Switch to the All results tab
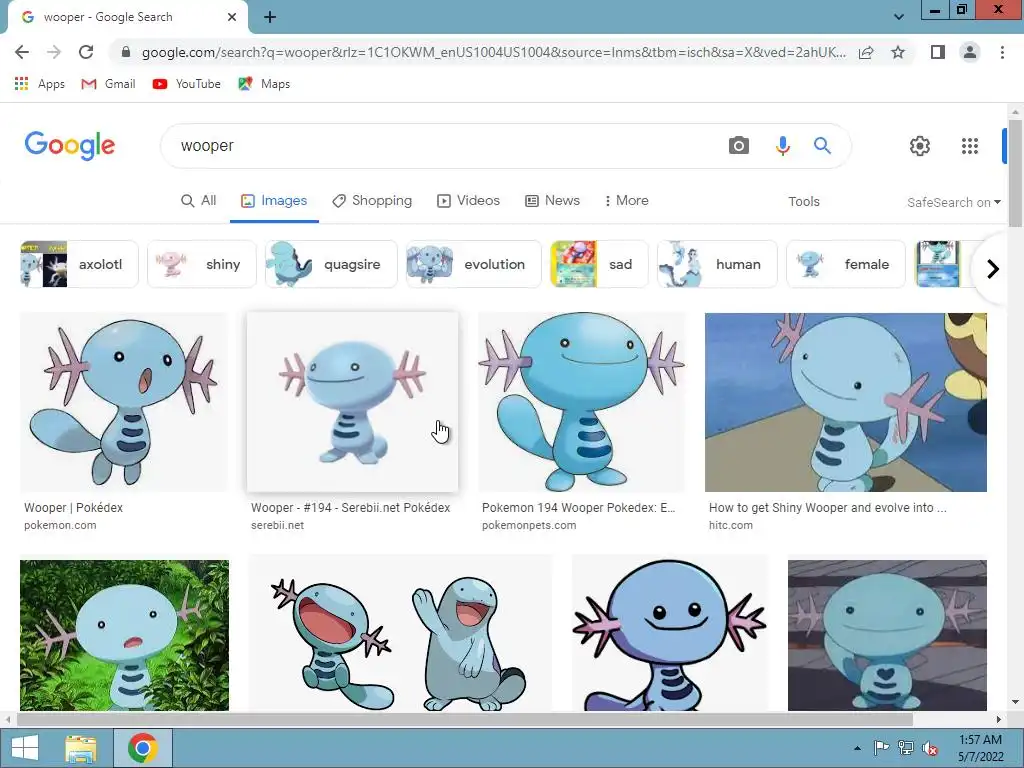1024x768 pixels. [x=199, y=200]
